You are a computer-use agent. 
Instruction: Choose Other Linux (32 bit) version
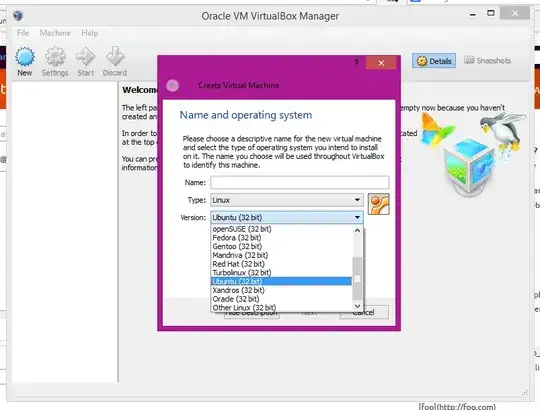(x=282, y=308)
